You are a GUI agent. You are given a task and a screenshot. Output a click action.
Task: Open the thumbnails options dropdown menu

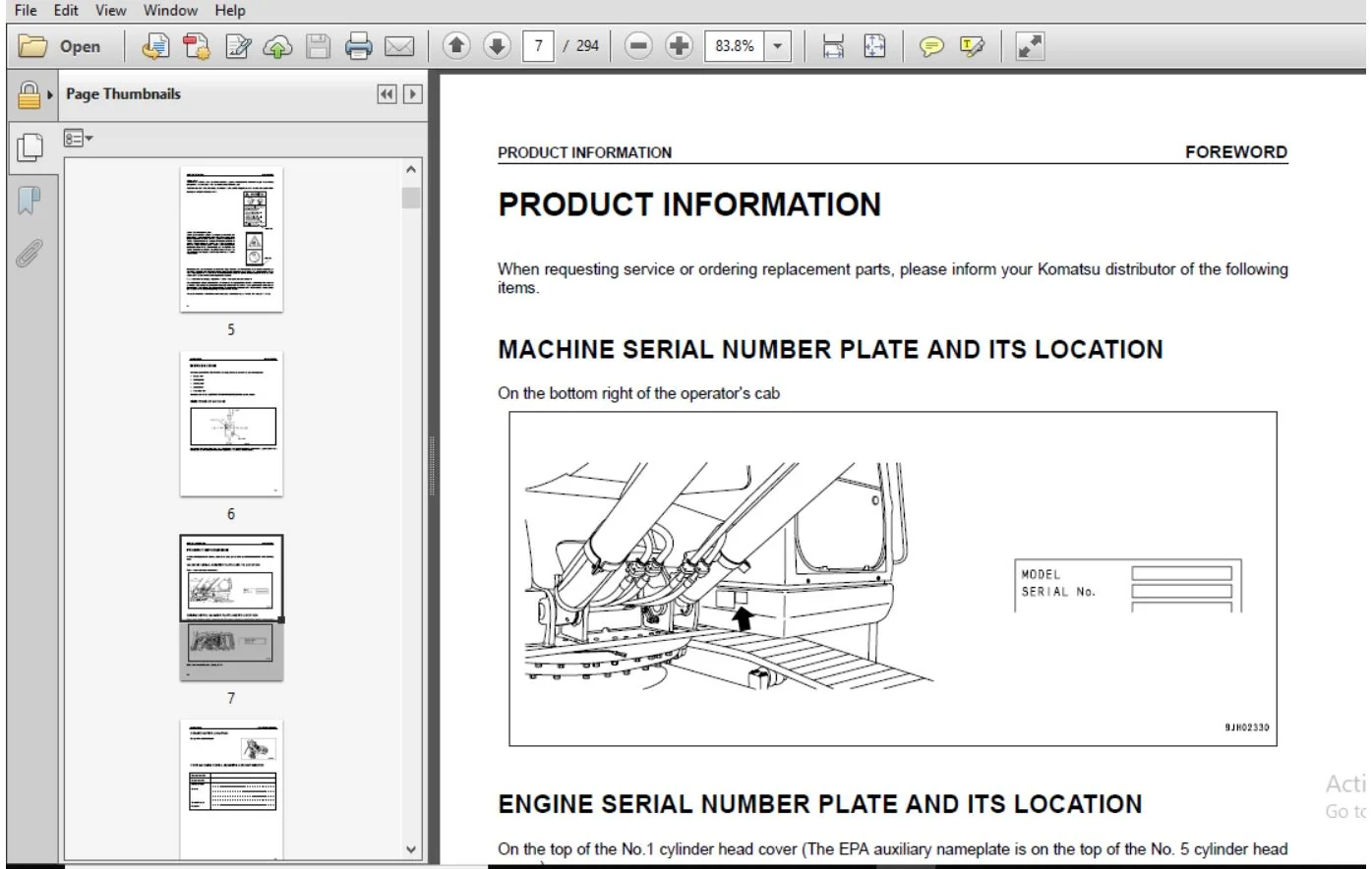tap(78, 139)
